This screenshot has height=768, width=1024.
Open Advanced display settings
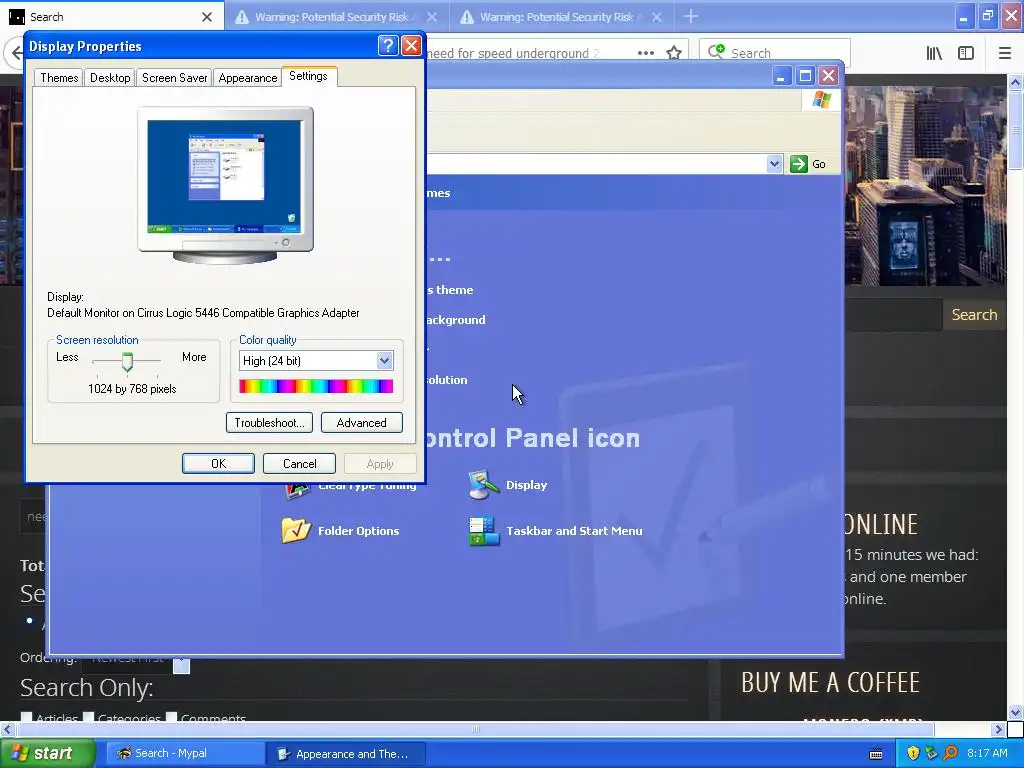[361, 423]
